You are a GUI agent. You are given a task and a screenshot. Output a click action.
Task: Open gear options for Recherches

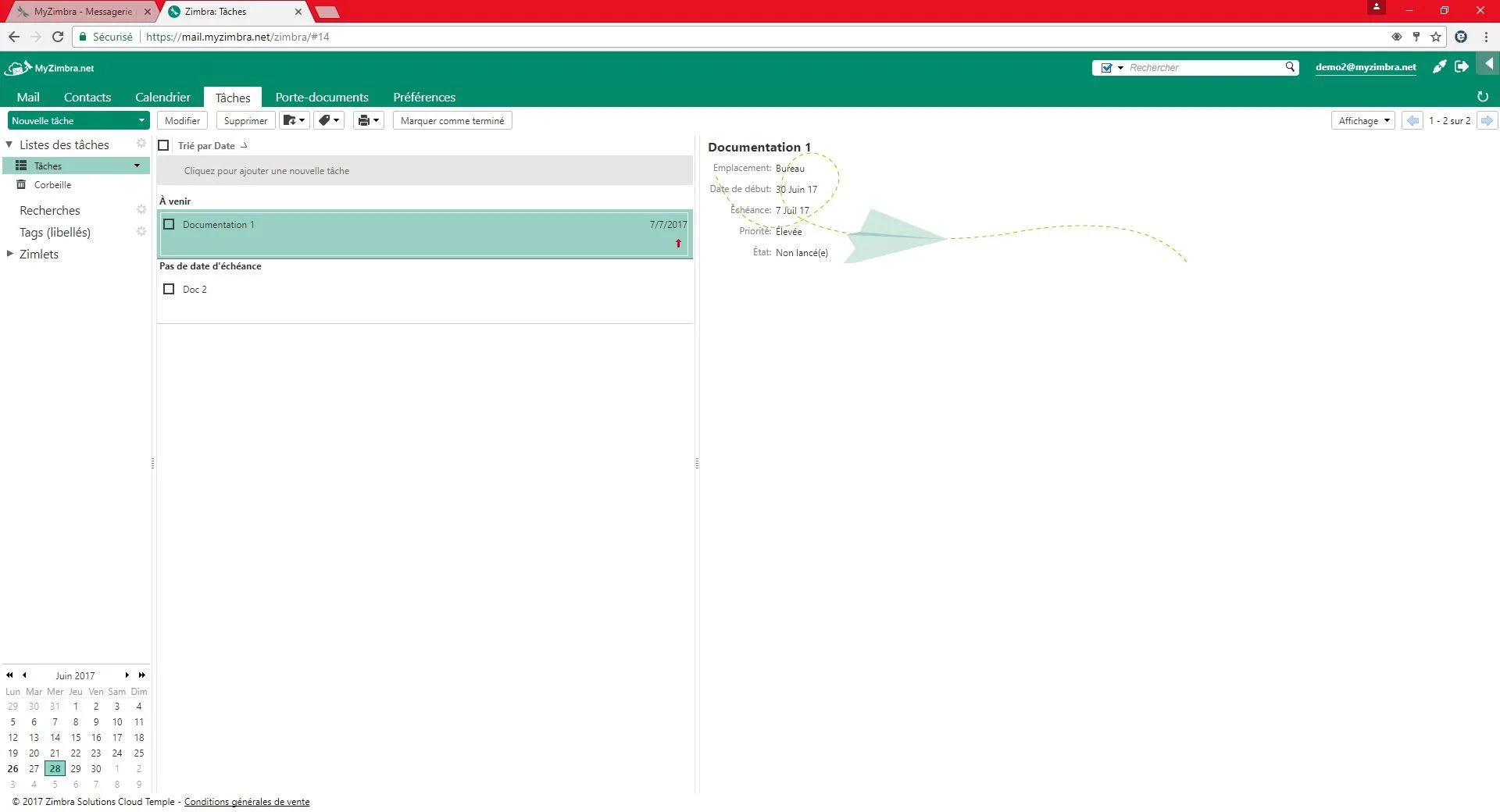click(141, 210)
